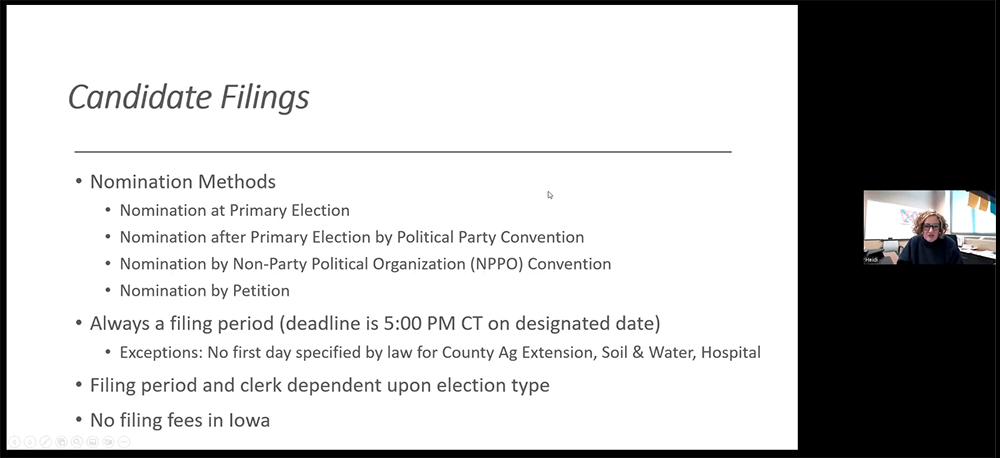Toggle subtitles icon in slideshow toolbar
1000x458 pixels.
point(92,441)
